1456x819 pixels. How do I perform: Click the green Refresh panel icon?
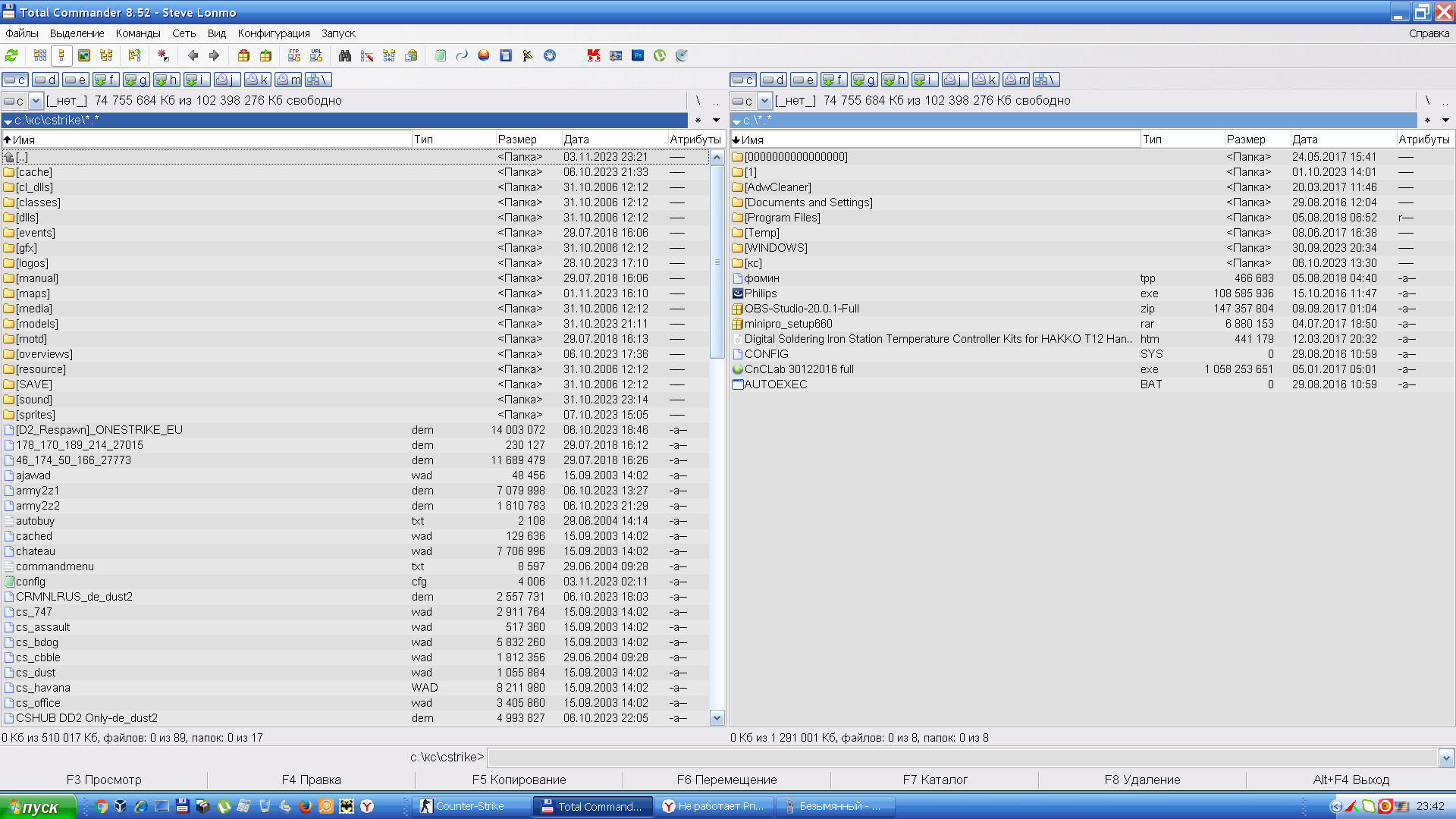point(11,55)
